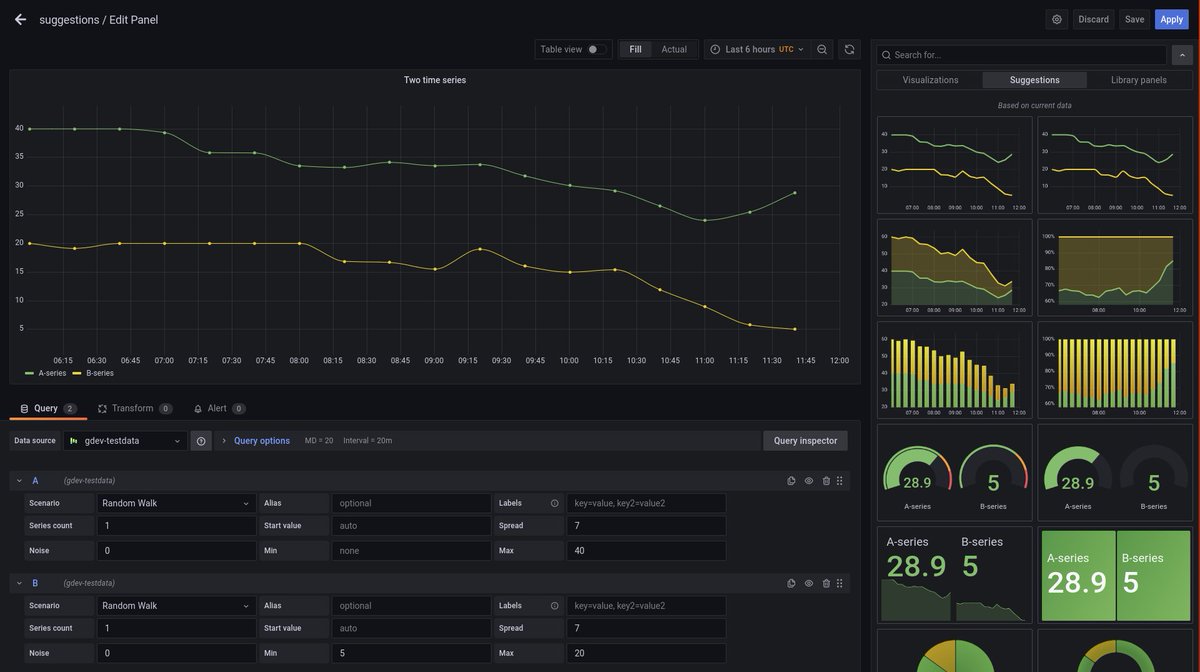Click the Series count field in query A

pyautogui.click(x=177, y=526)
